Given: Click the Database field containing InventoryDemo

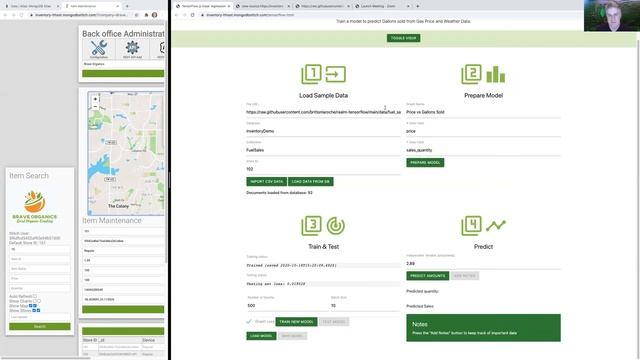Looking at the screenshot, I should [323, 131].
